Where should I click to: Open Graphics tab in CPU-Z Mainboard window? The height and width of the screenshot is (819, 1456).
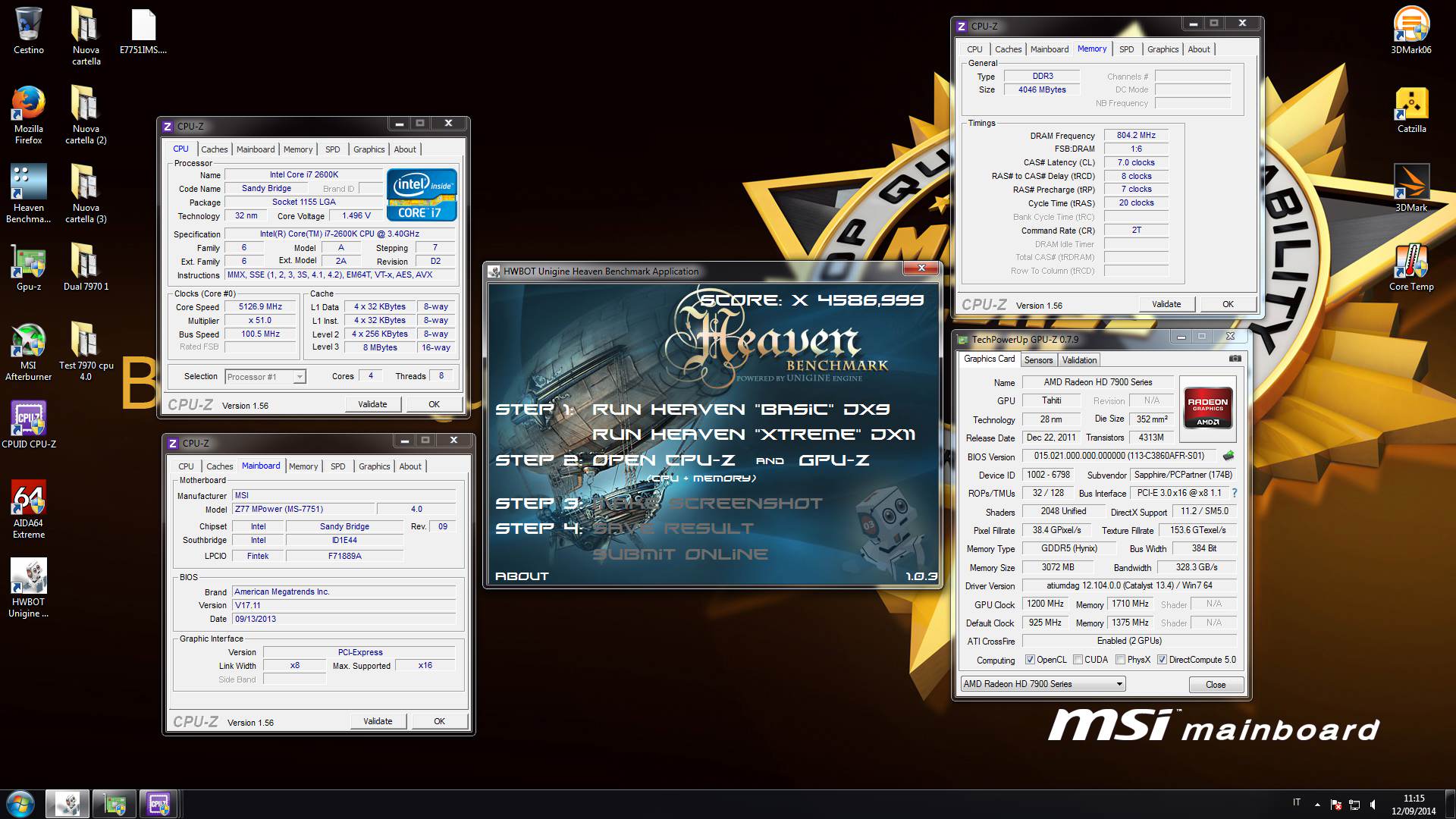pos(375,466)
